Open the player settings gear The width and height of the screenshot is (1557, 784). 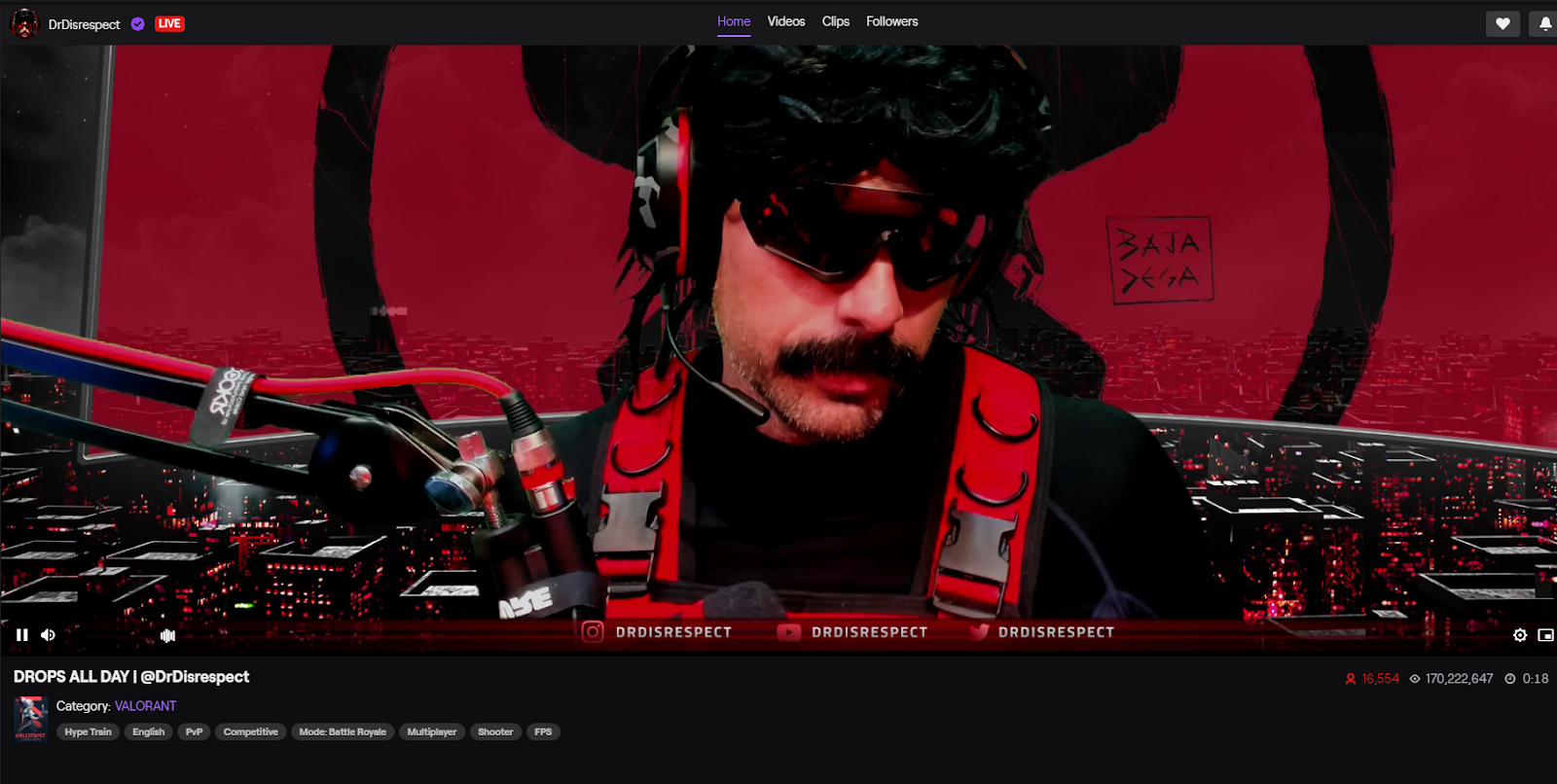(x=1520, y=635)
